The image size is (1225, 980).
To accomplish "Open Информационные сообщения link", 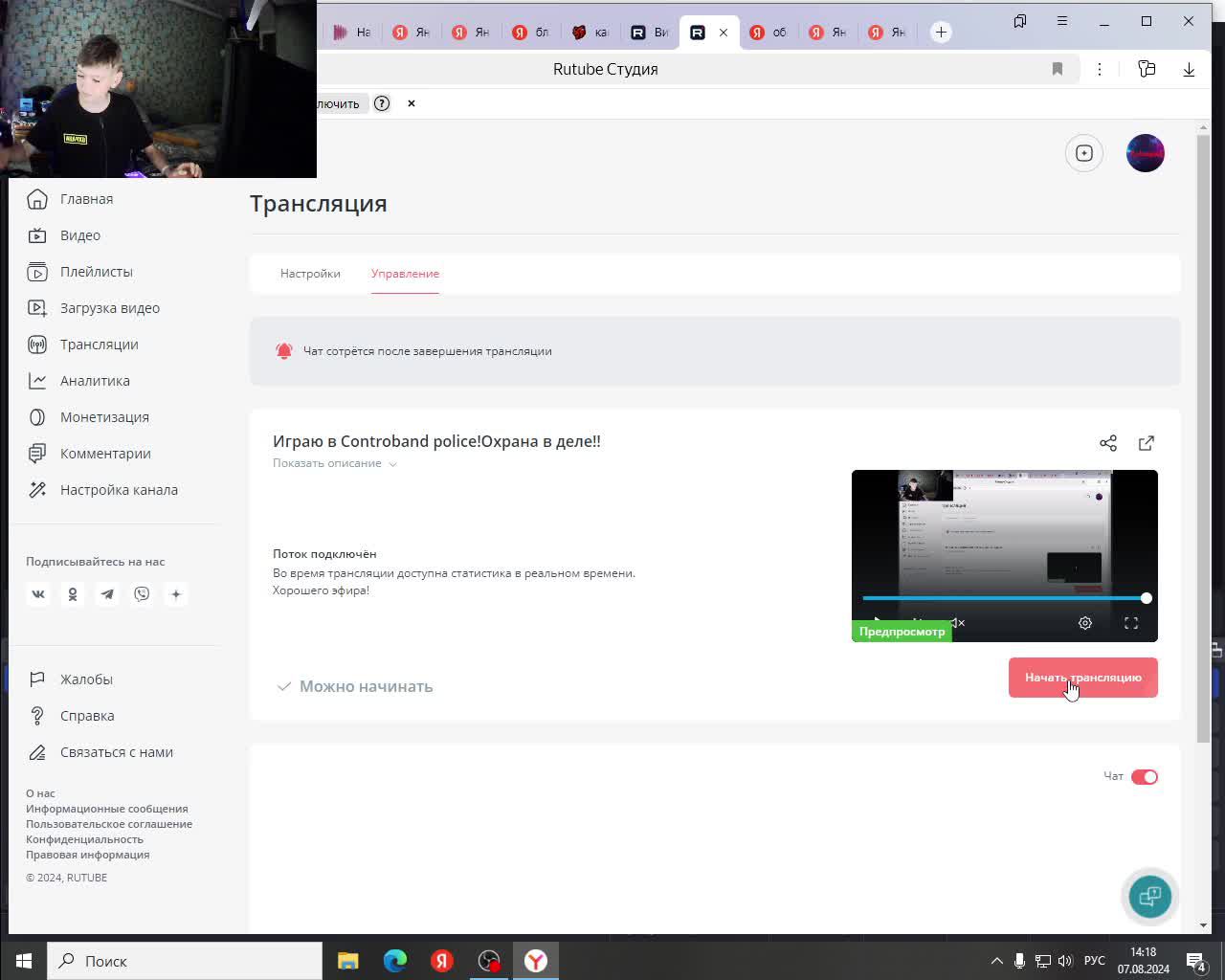I will tap(107, 809).
